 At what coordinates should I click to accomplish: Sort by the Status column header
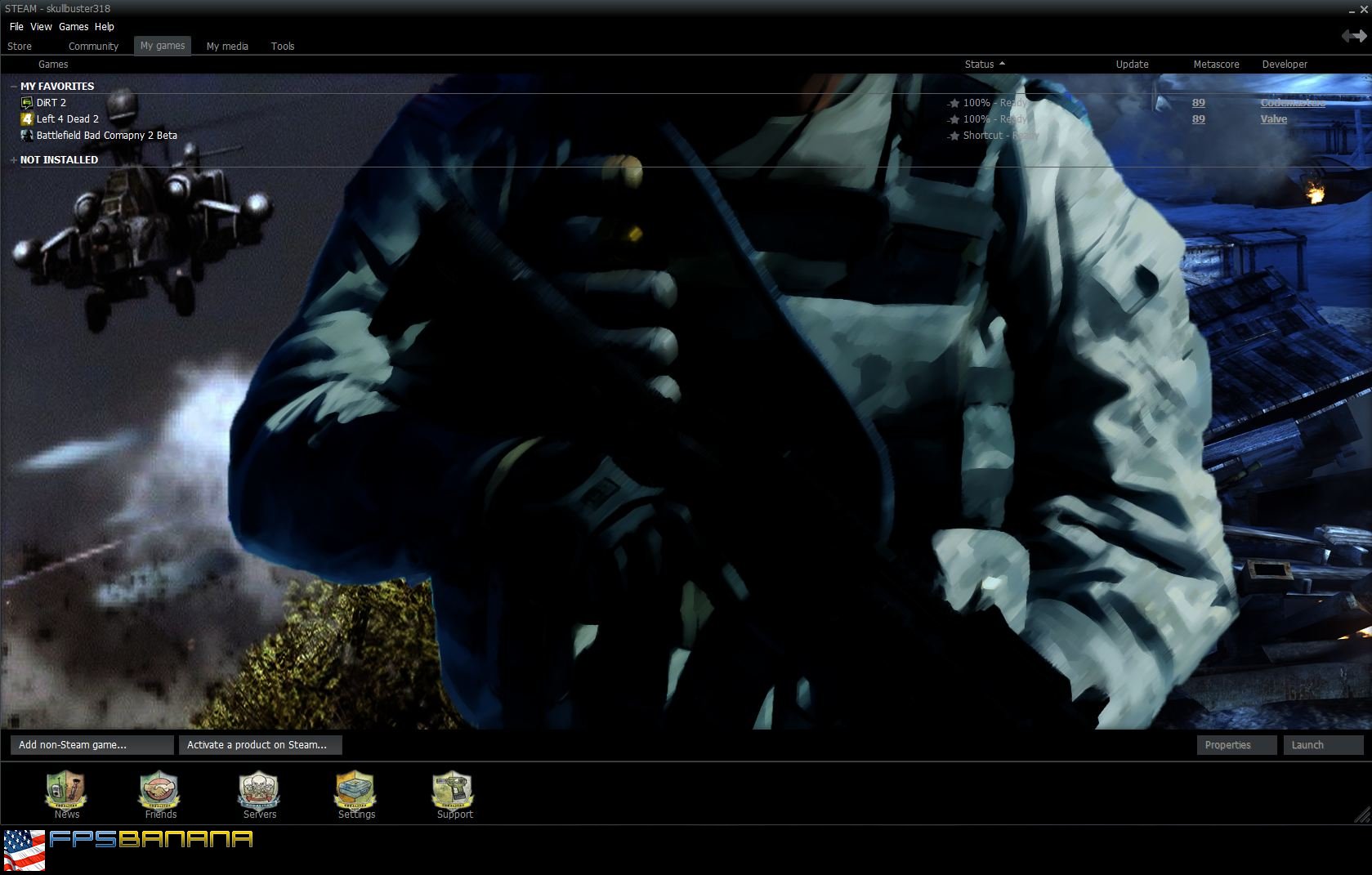point(984,65)
